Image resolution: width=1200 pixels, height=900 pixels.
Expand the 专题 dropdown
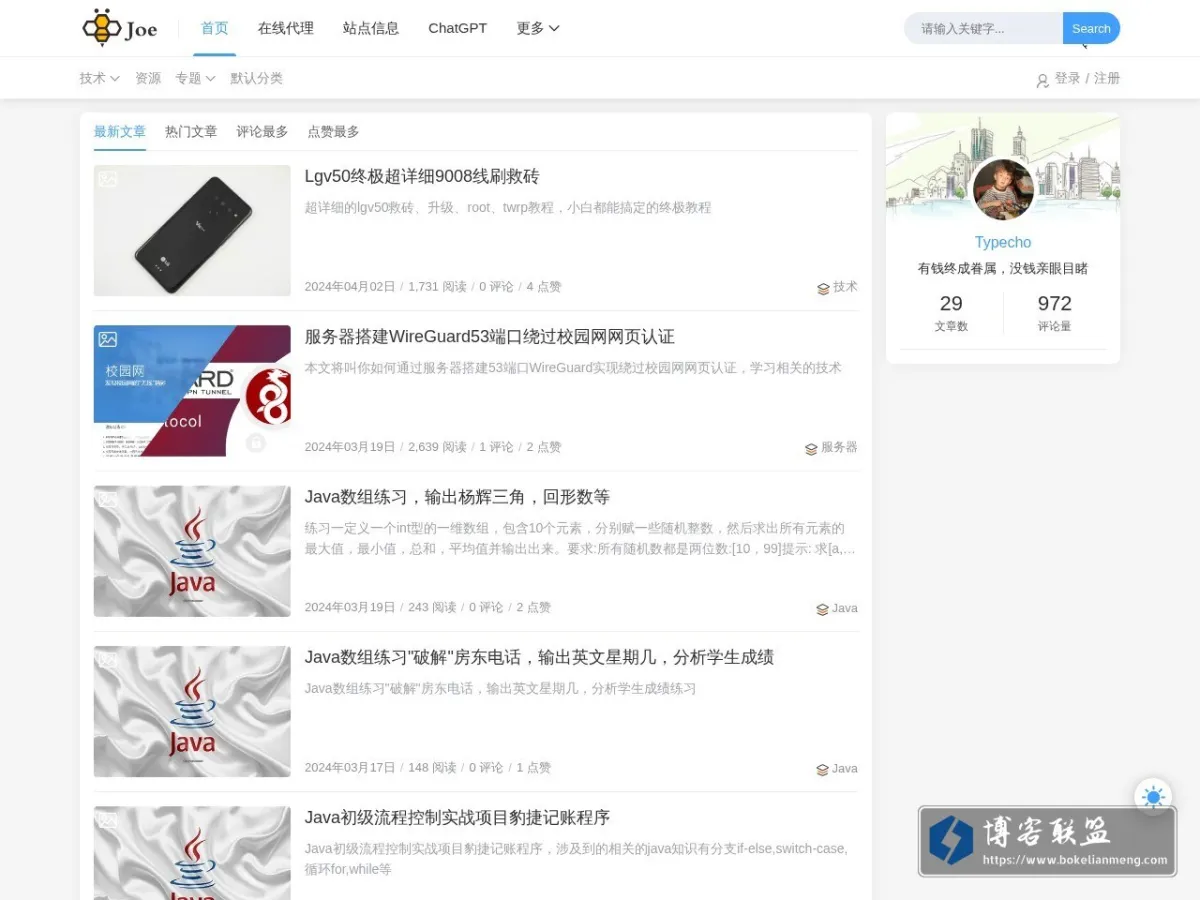pos(195,78)
